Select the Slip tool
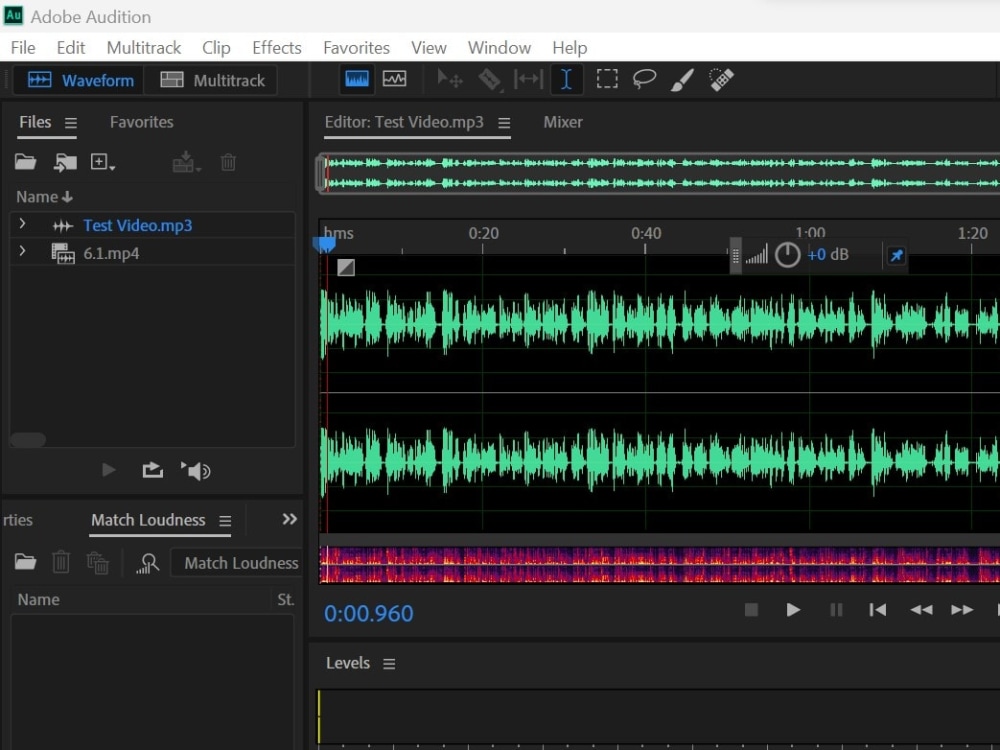The image size is (1000, 750). (x=528, y=79)
